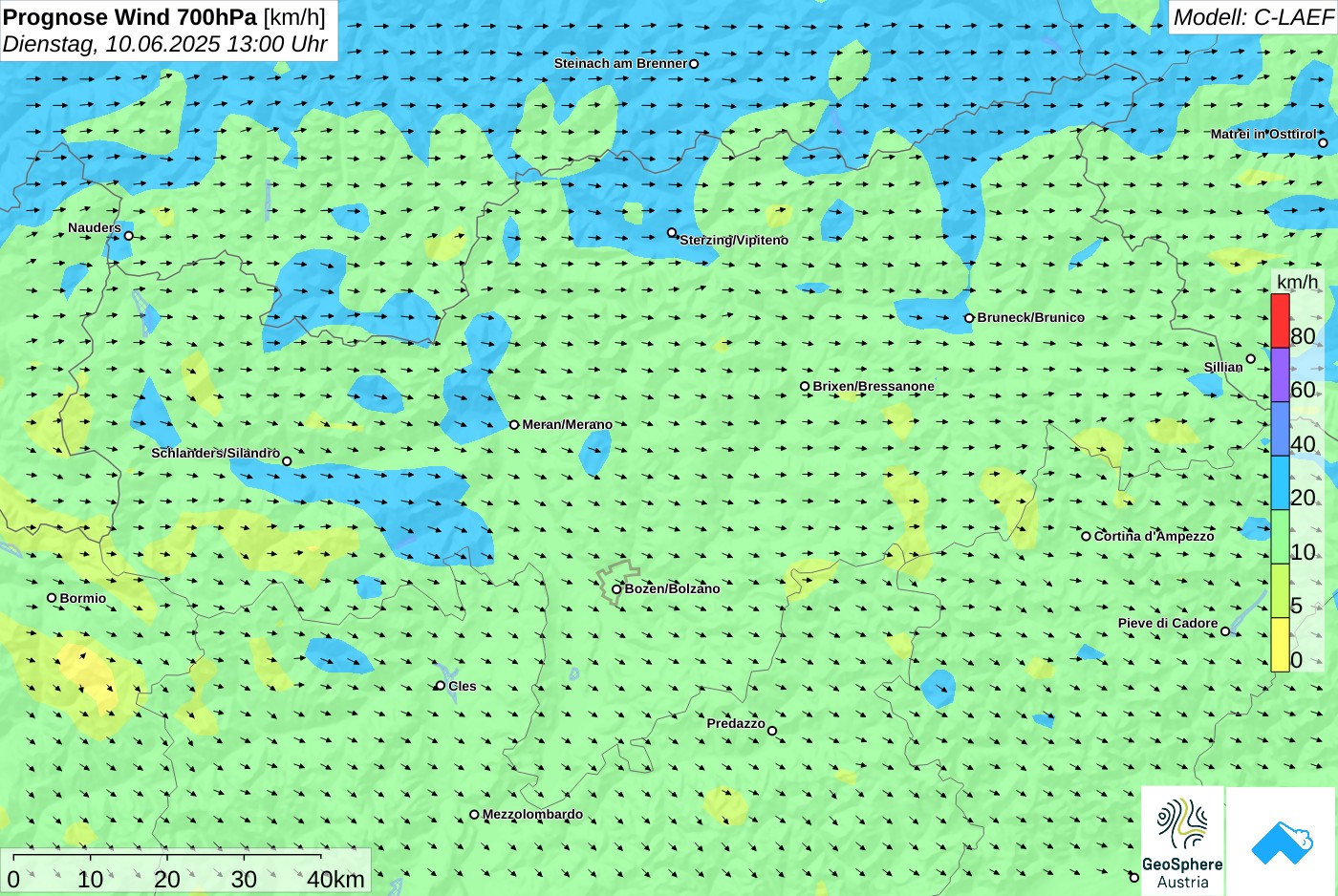Click the 'Steinach am Brenner' label
Screen dimensions: 1338x896
coord(621,63)
